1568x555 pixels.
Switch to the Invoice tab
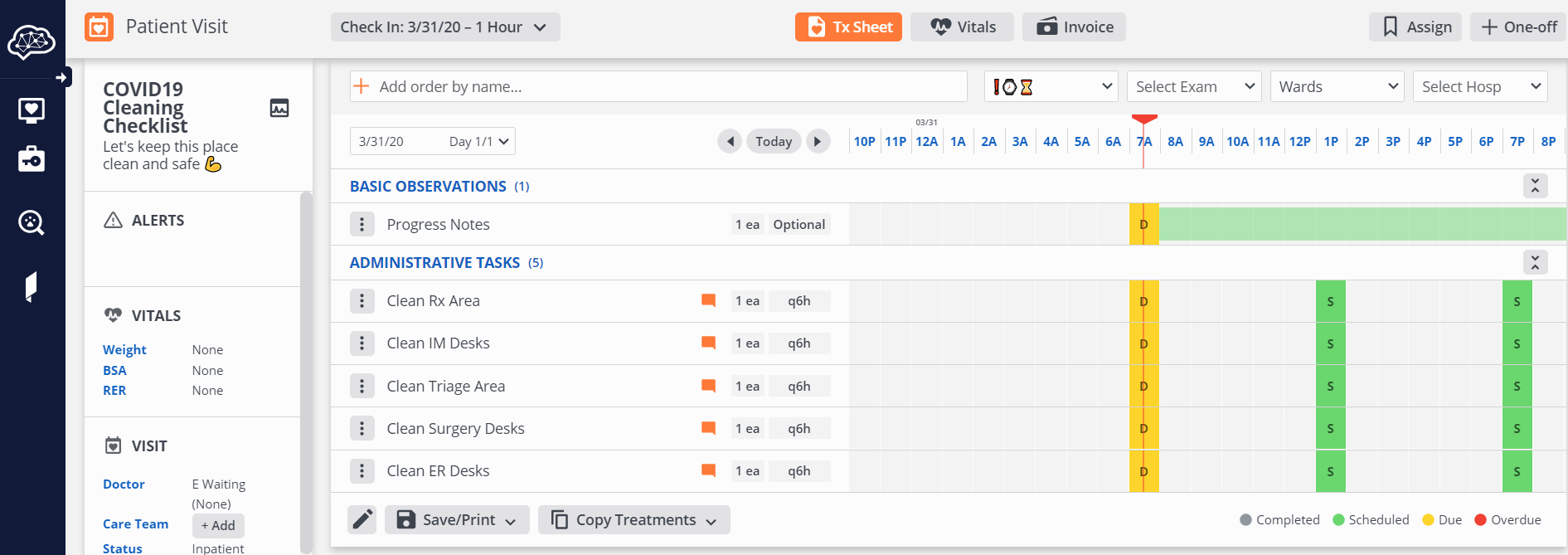1074,27
